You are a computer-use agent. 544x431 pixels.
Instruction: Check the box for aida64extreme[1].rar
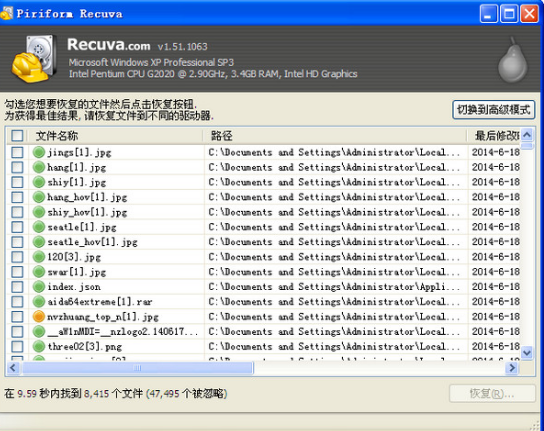pos(17,301)
